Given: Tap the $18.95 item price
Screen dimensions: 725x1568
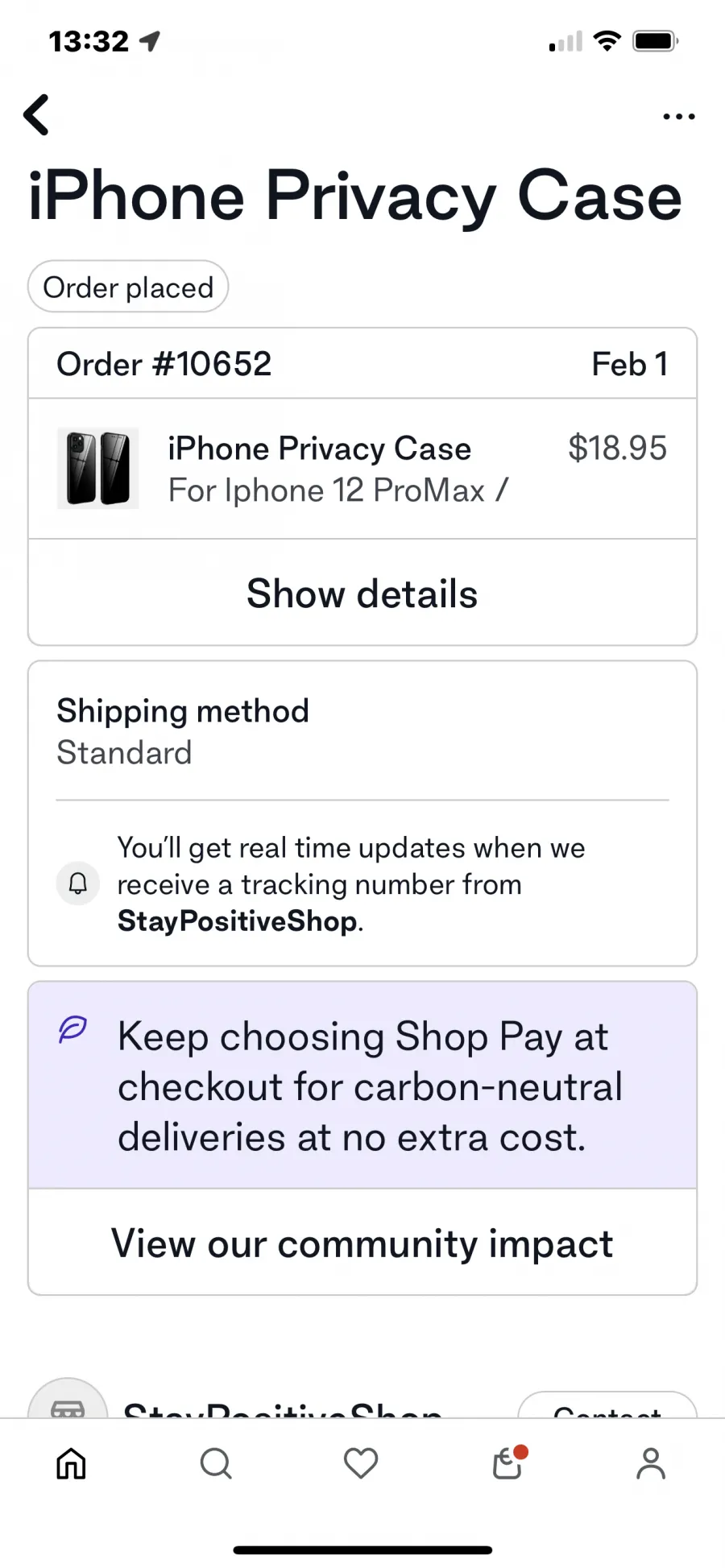Looking at the screenshot, I should pos(618,448).
